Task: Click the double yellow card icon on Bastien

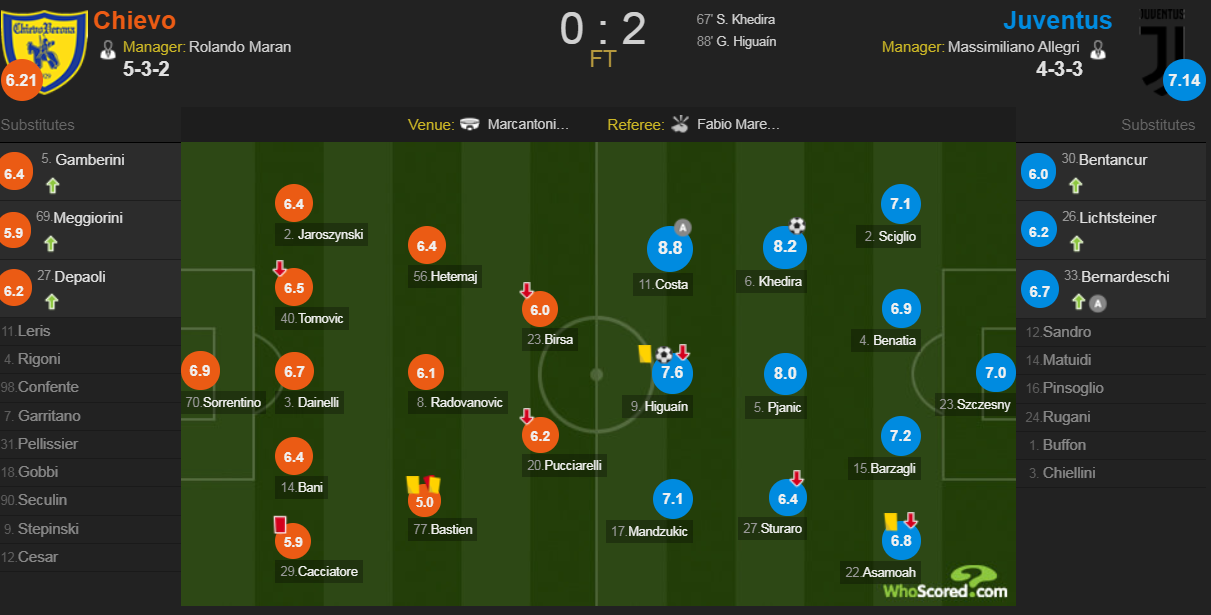Action: (x=423, y=485)
